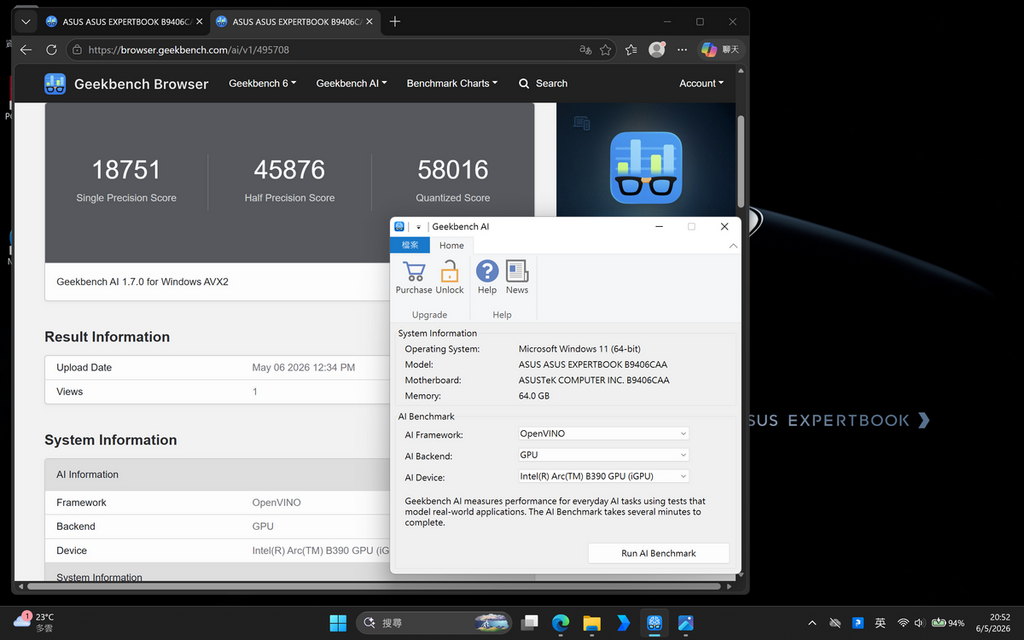1024x640 pixels.
Task: Collapse the Geekbench AI ribbon chevron
Action: [733, 246]
